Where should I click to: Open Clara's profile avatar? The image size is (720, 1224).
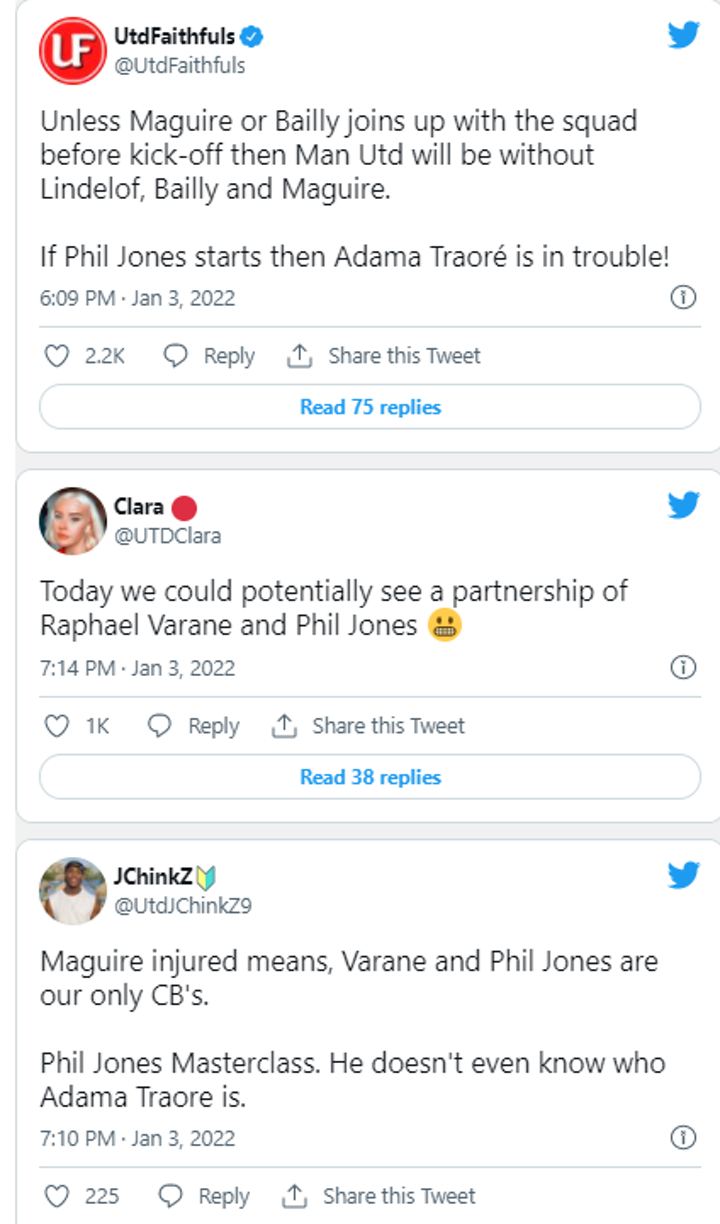click(72, 521)
